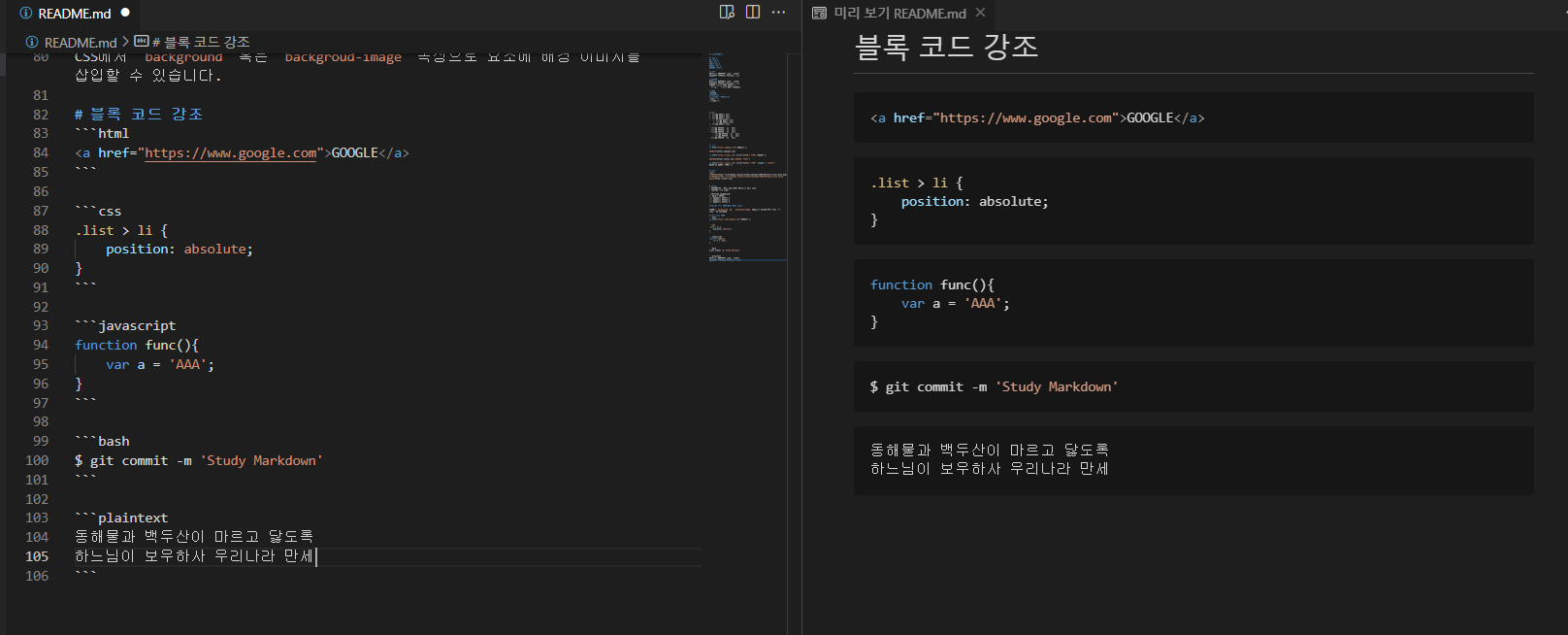Click "var a = 'AAA';" in the editor

pos(160,364)
